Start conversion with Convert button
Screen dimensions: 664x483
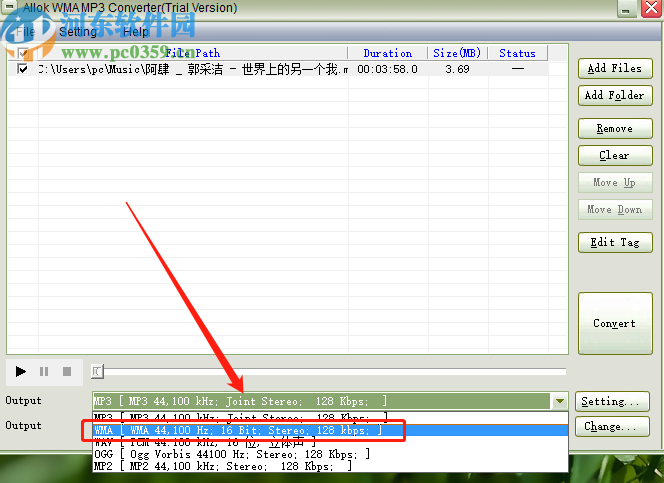pyautogui.click(x=615, y=323)
